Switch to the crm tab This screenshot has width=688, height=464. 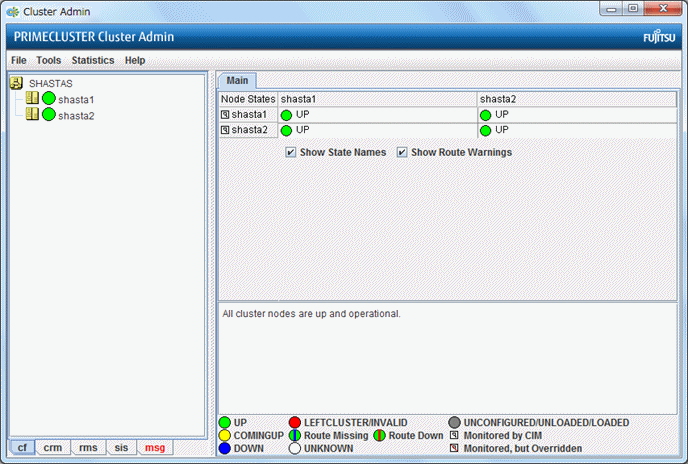52,448
